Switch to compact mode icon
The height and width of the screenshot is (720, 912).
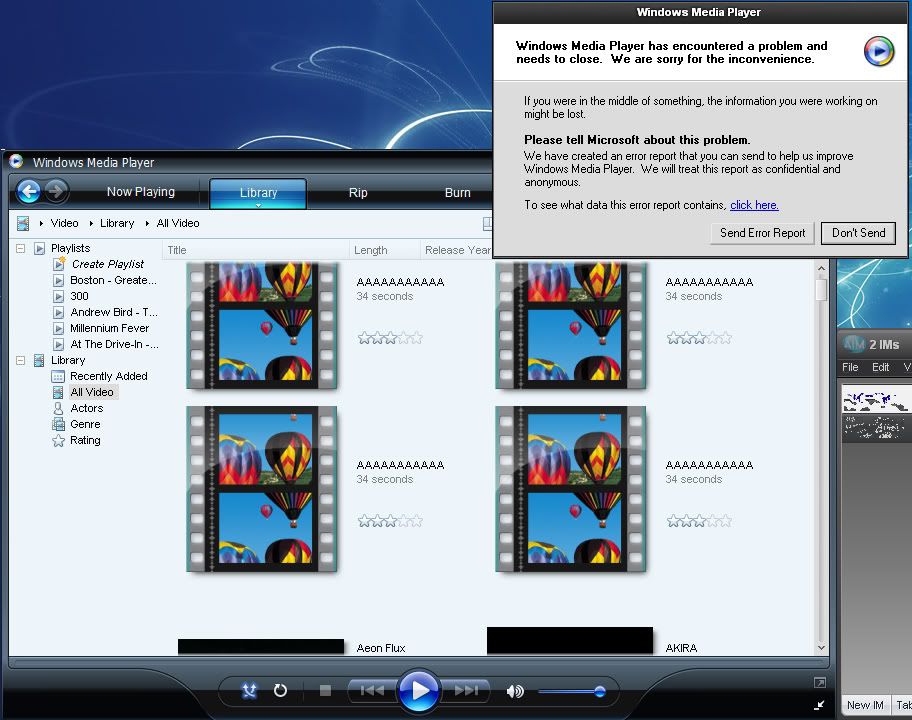tap(820, 704)
